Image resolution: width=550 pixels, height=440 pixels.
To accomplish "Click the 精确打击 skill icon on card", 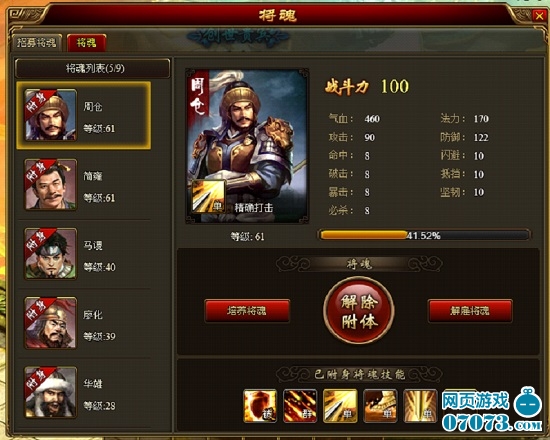I will tap(208, 196).
